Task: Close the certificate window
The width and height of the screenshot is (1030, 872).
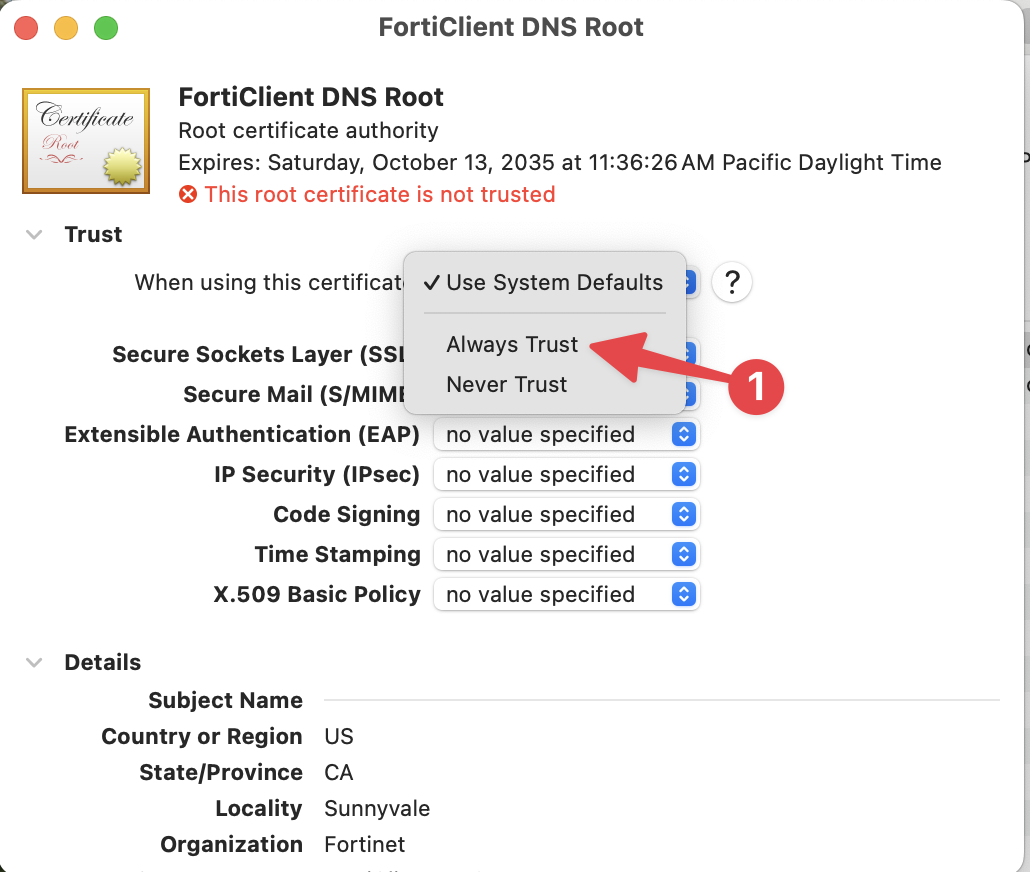Action: click(x=26, y=28)
